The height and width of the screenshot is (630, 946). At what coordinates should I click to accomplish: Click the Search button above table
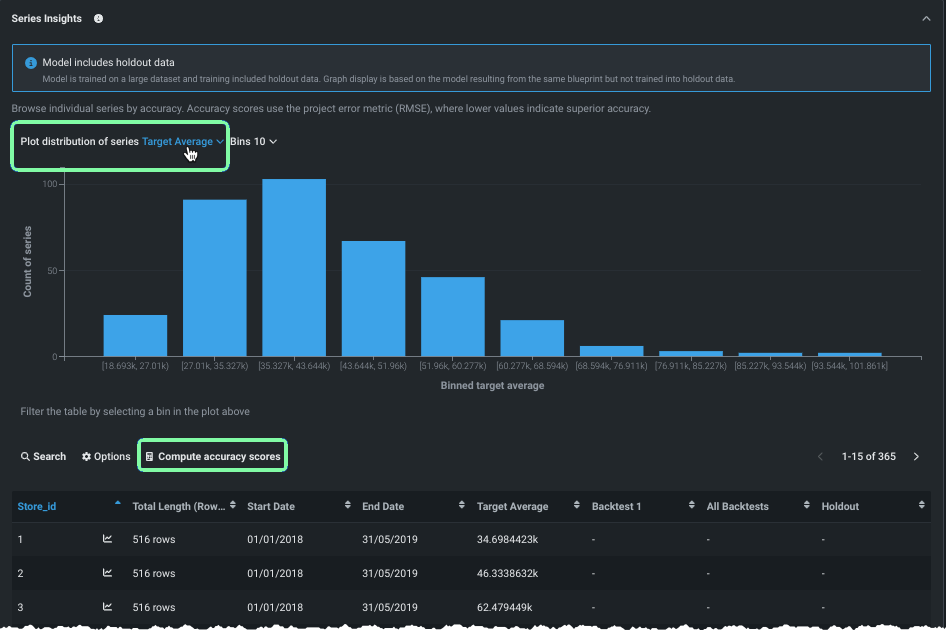coord(43,457)
